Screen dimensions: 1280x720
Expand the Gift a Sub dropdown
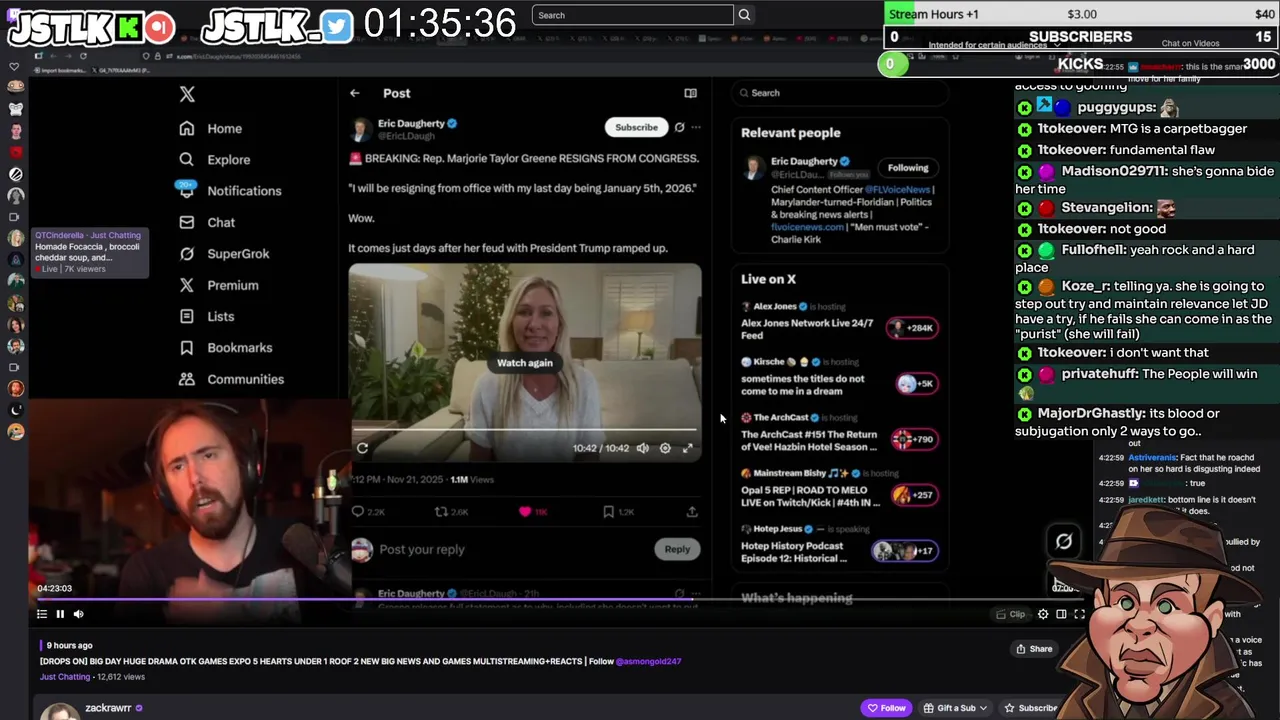tap(955, 708)
